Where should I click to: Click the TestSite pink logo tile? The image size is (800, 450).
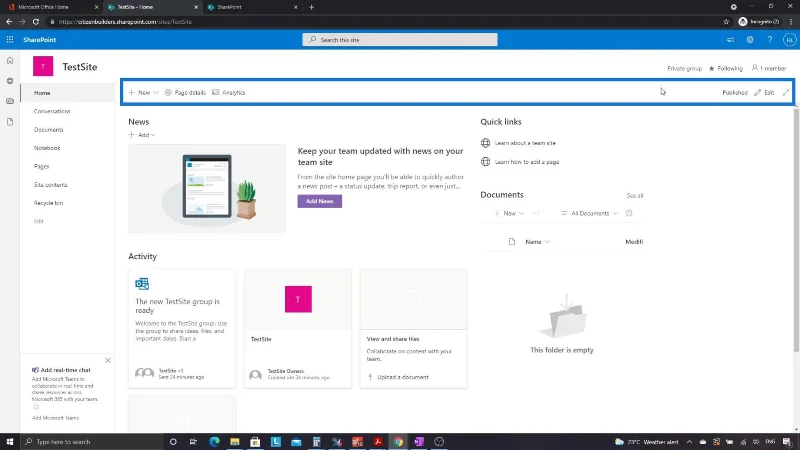click(x=43, y=66)
